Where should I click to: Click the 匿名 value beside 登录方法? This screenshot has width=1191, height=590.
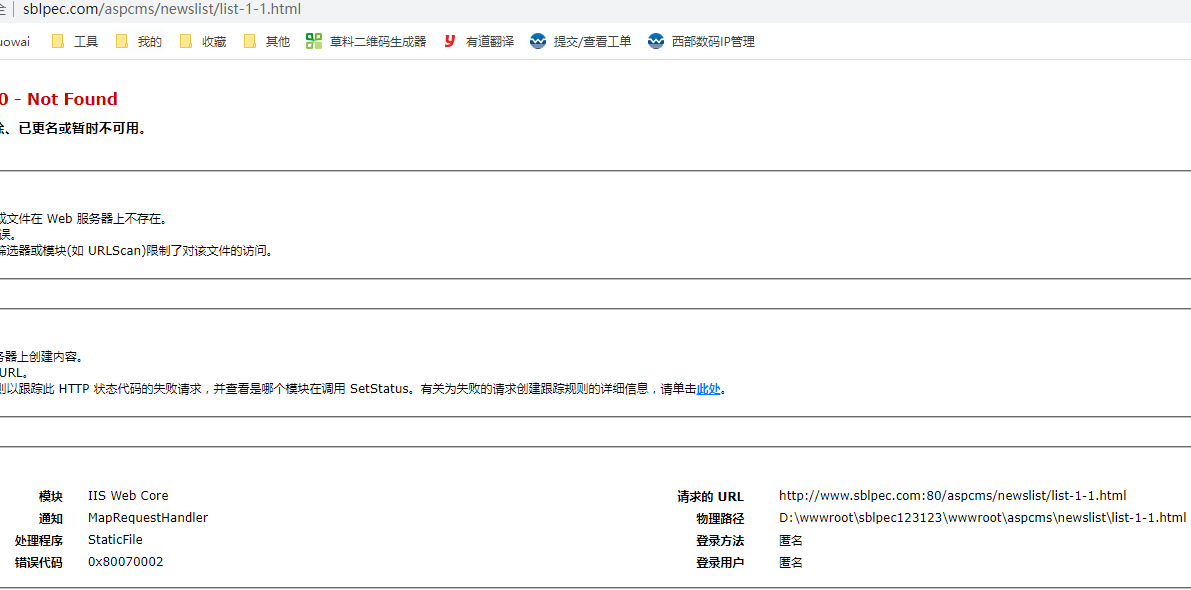point(791,540)
